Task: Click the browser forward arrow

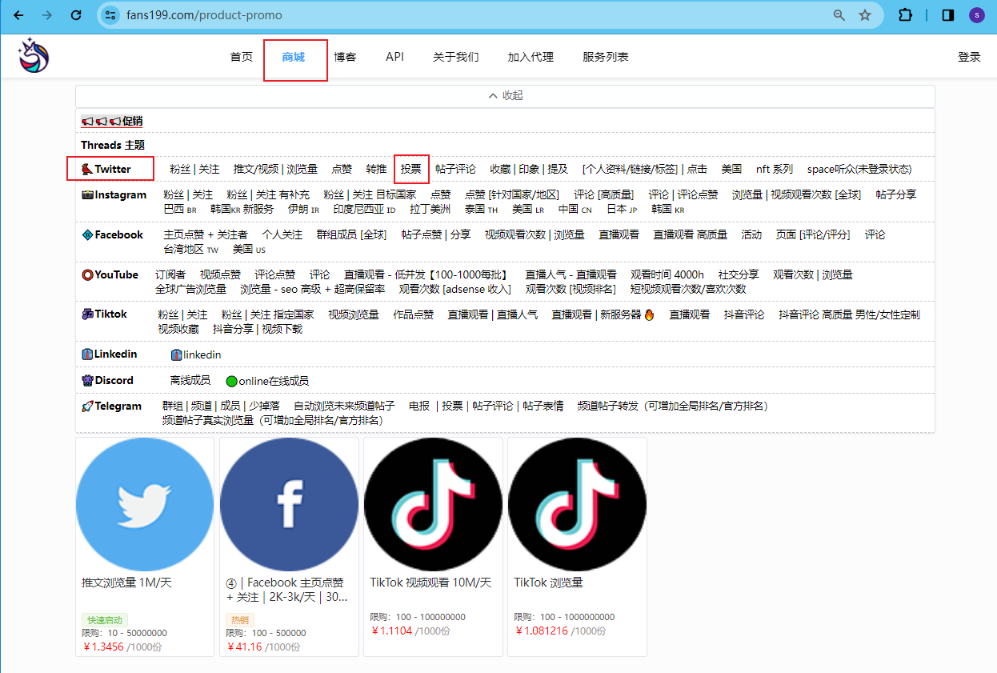Action: [47, 15]
